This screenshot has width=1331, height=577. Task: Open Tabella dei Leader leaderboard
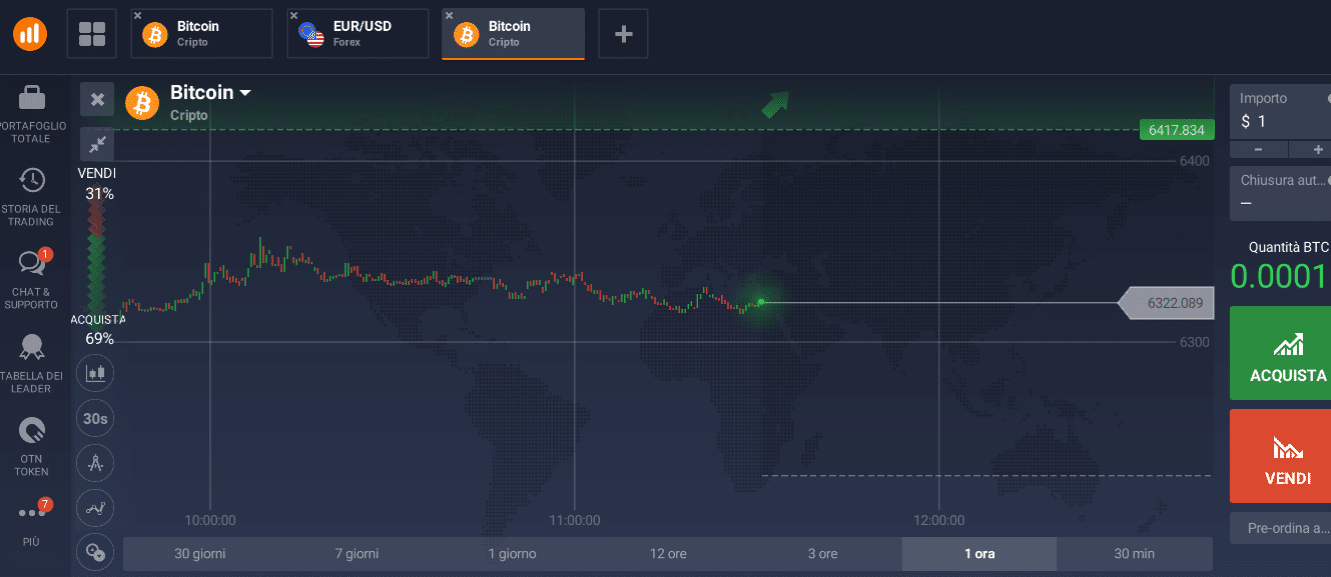tap(31, 362)
